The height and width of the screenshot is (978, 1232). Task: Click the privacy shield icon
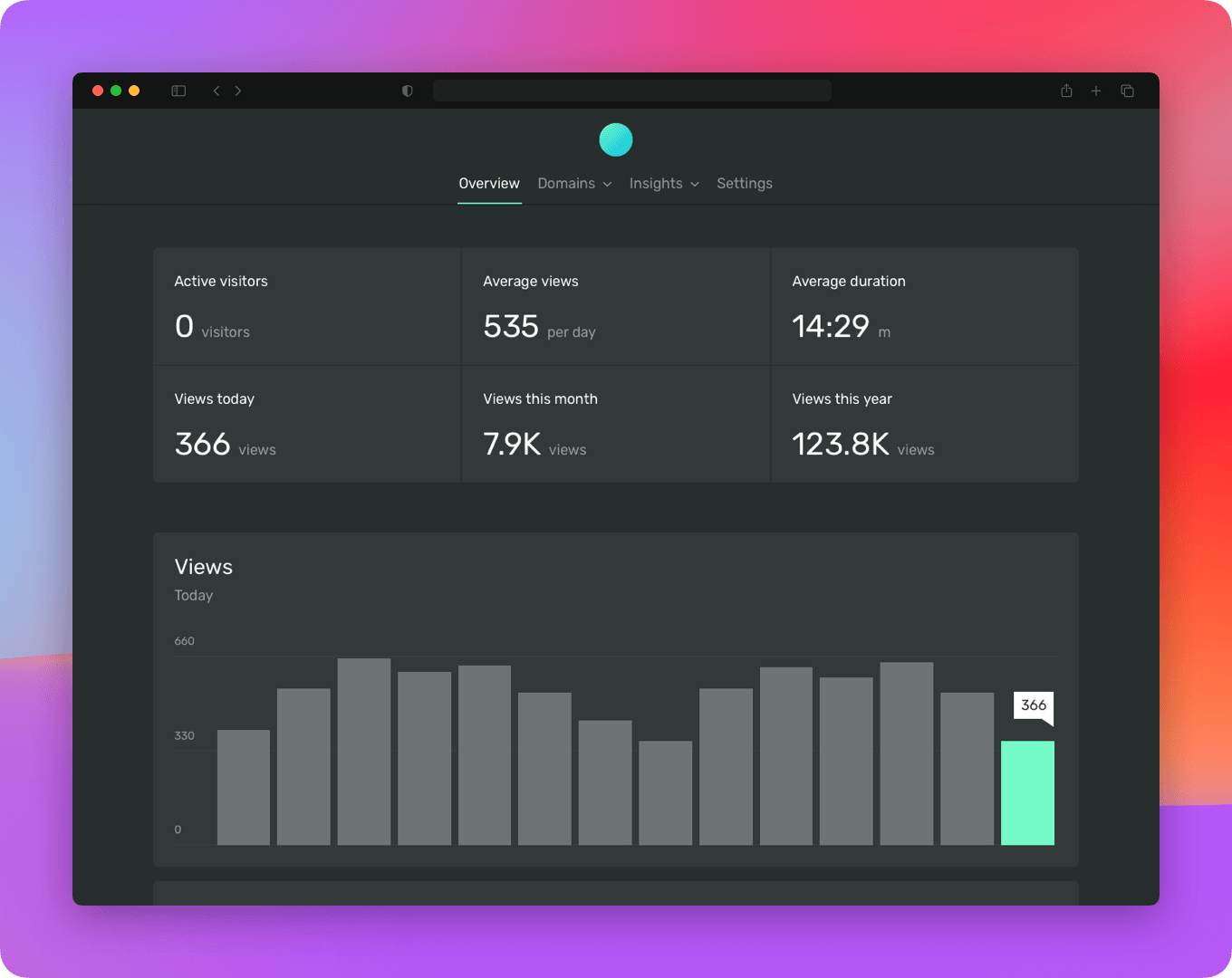click(x=408, y=91)
